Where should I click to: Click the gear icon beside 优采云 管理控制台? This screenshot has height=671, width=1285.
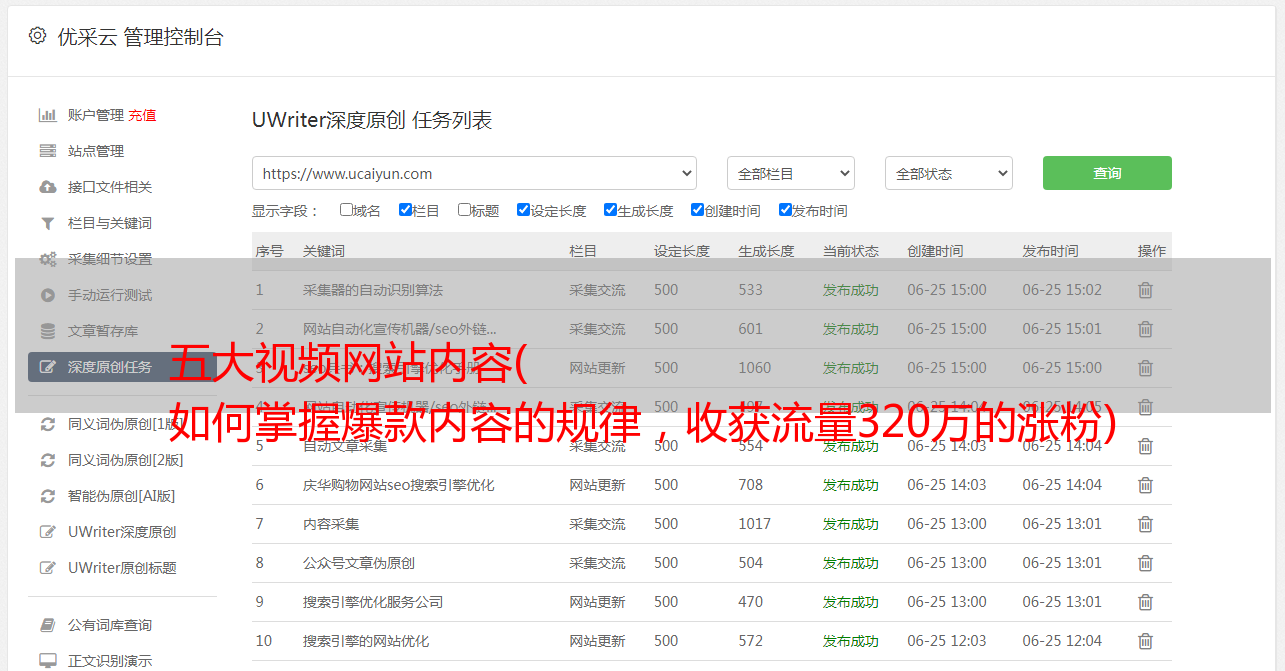coord(37,36)
